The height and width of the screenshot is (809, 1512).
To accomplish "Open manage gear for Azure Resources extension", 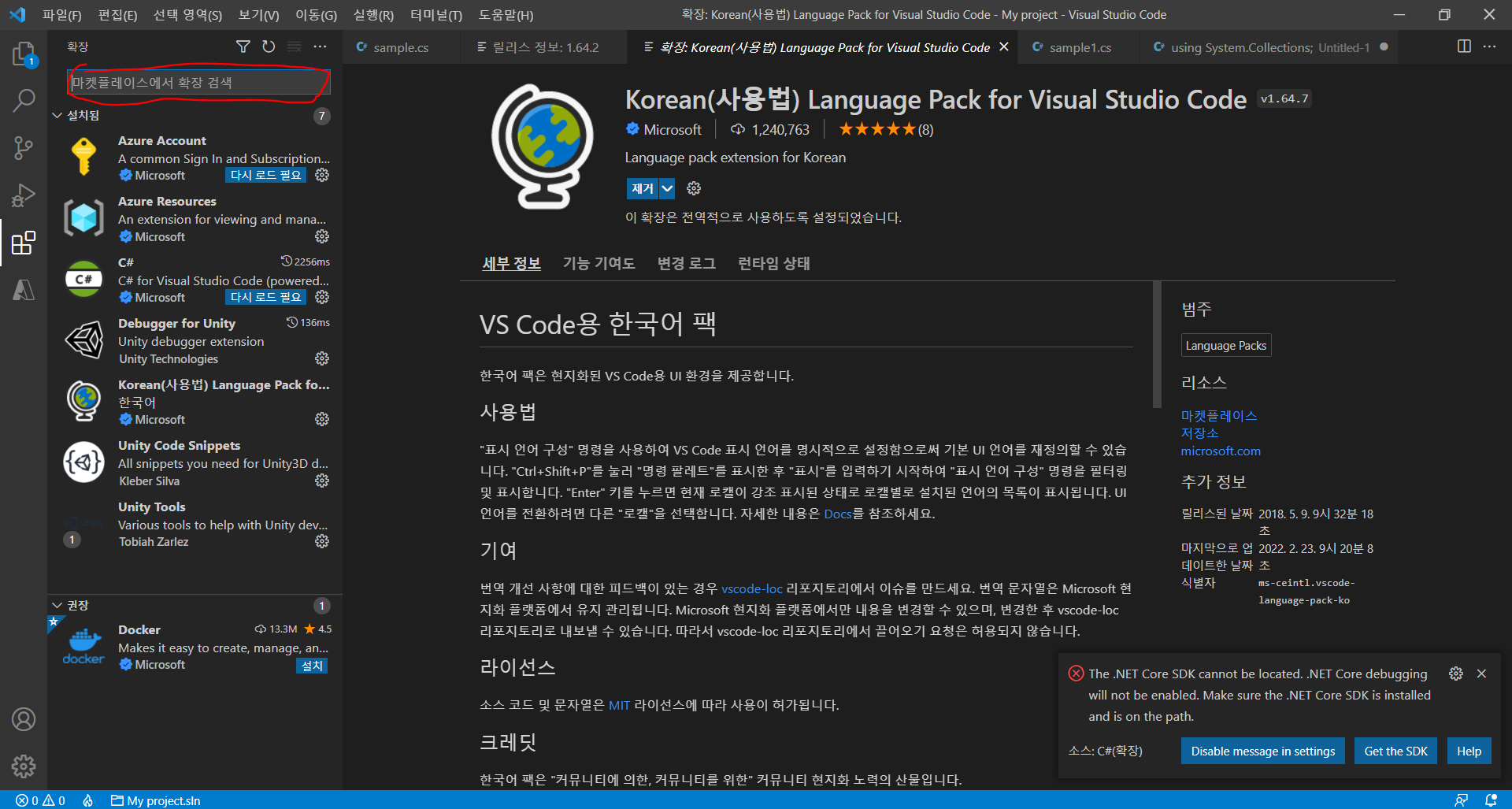I will point(322,236).
